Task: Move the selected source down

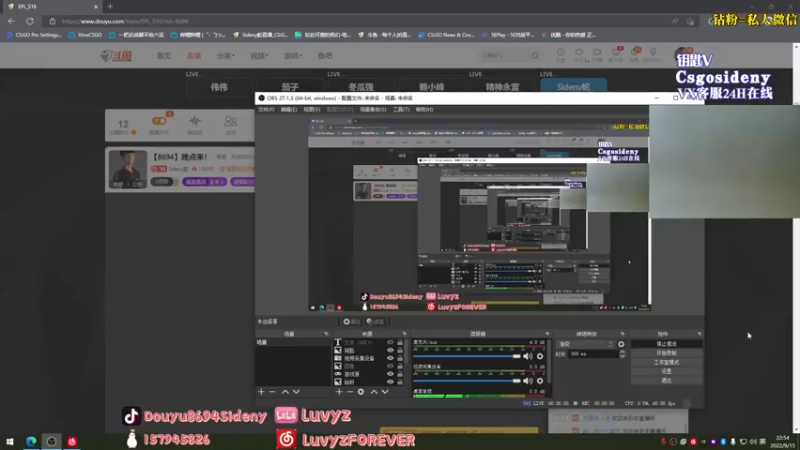Action: point(385,392)
